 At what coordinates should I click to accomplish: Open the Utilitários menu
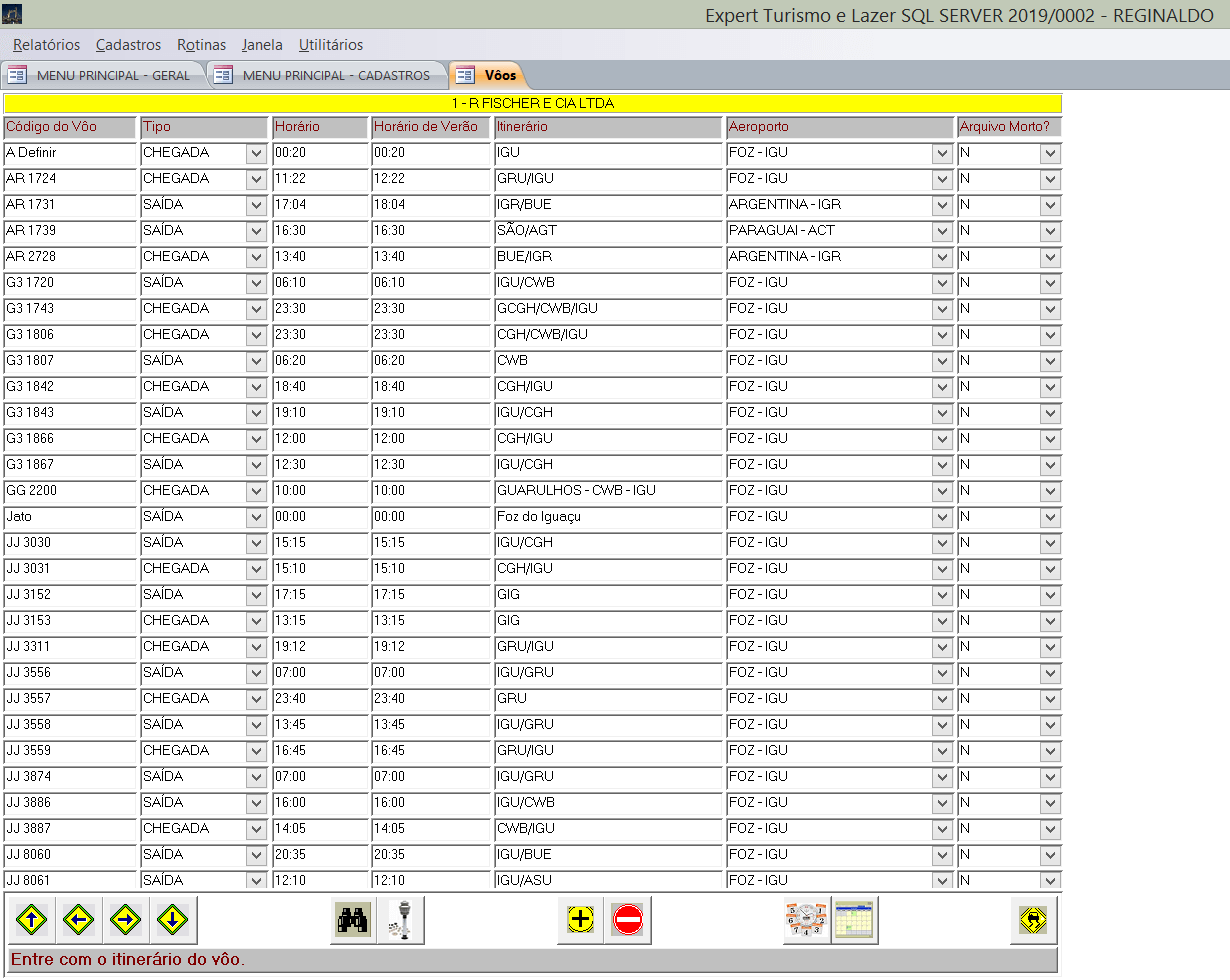click(331, 45)
